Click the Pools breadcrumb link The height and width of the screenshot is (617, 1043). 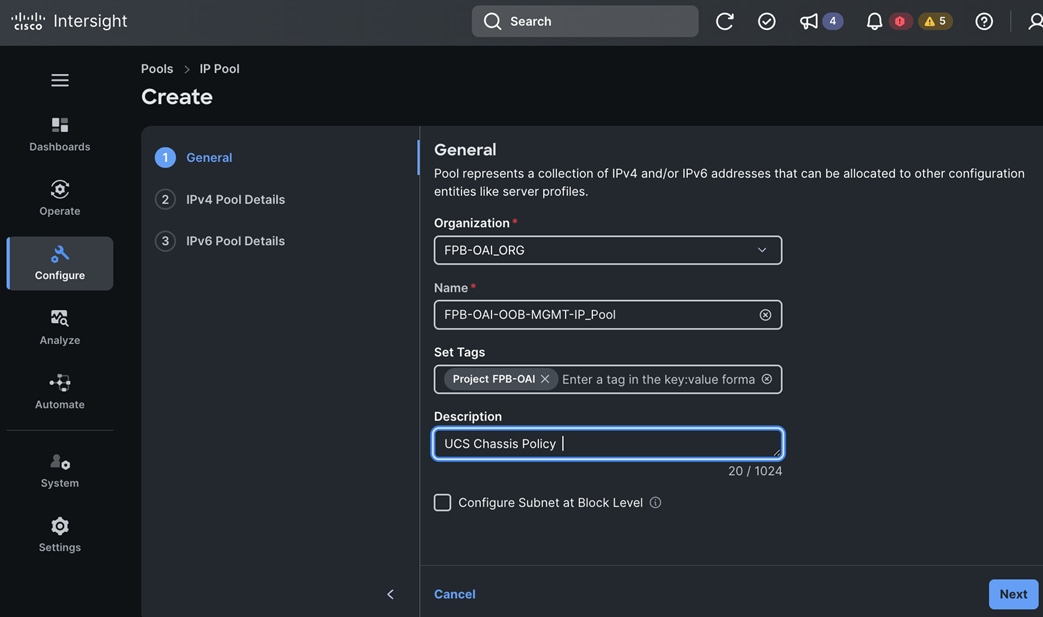click(x=157, y=68)
